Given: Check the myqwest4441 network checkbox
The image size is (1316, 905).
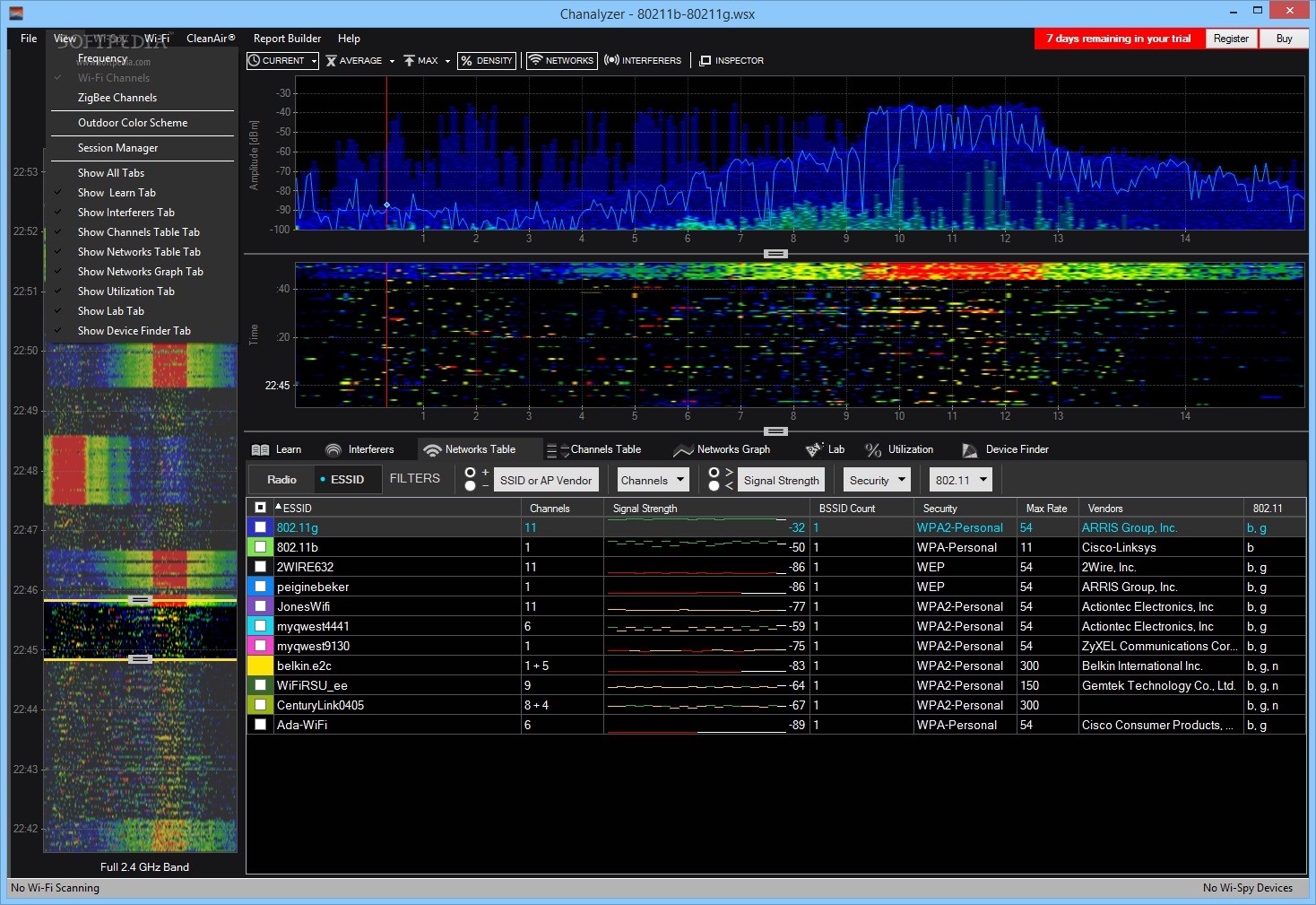Looking at the screenshot, I should click(260, 626).
